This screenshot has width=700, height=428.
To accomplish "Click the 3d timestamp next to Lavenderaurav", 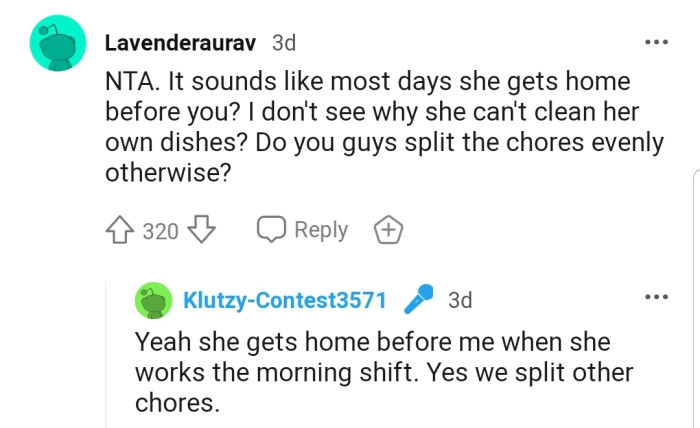I will pyautogui.click(x=284, y=43).
